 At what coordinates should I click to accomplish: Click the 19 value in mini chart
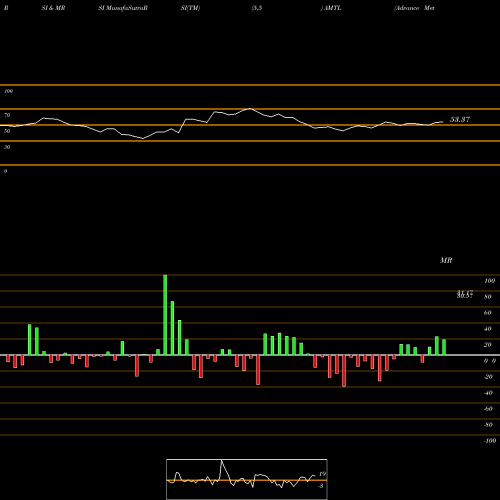(322, 474)
